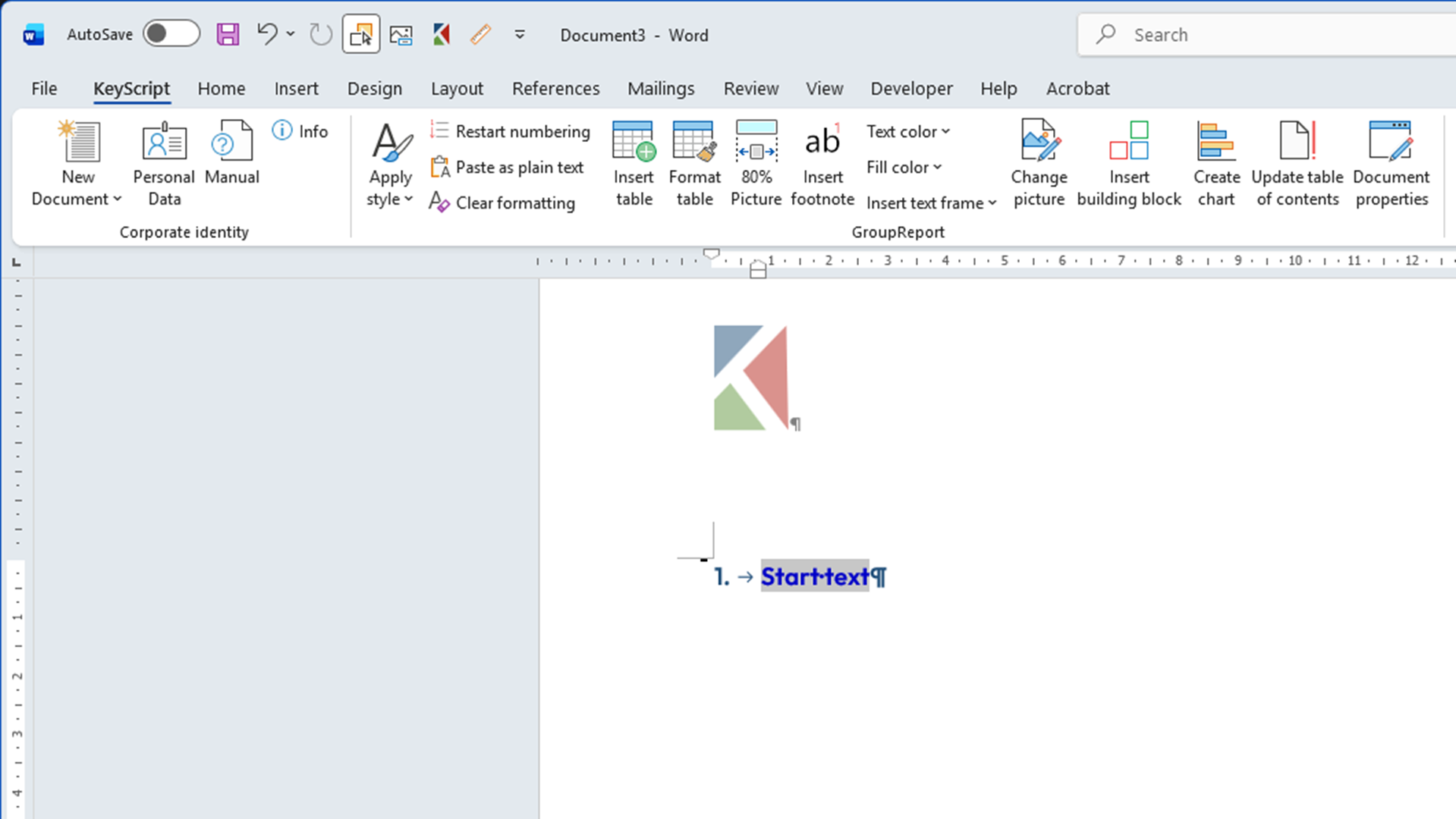Open Customize Quick Access Toolbar dropdown
The height and width of the screenshot is (819, 1456).
point(520,34)
